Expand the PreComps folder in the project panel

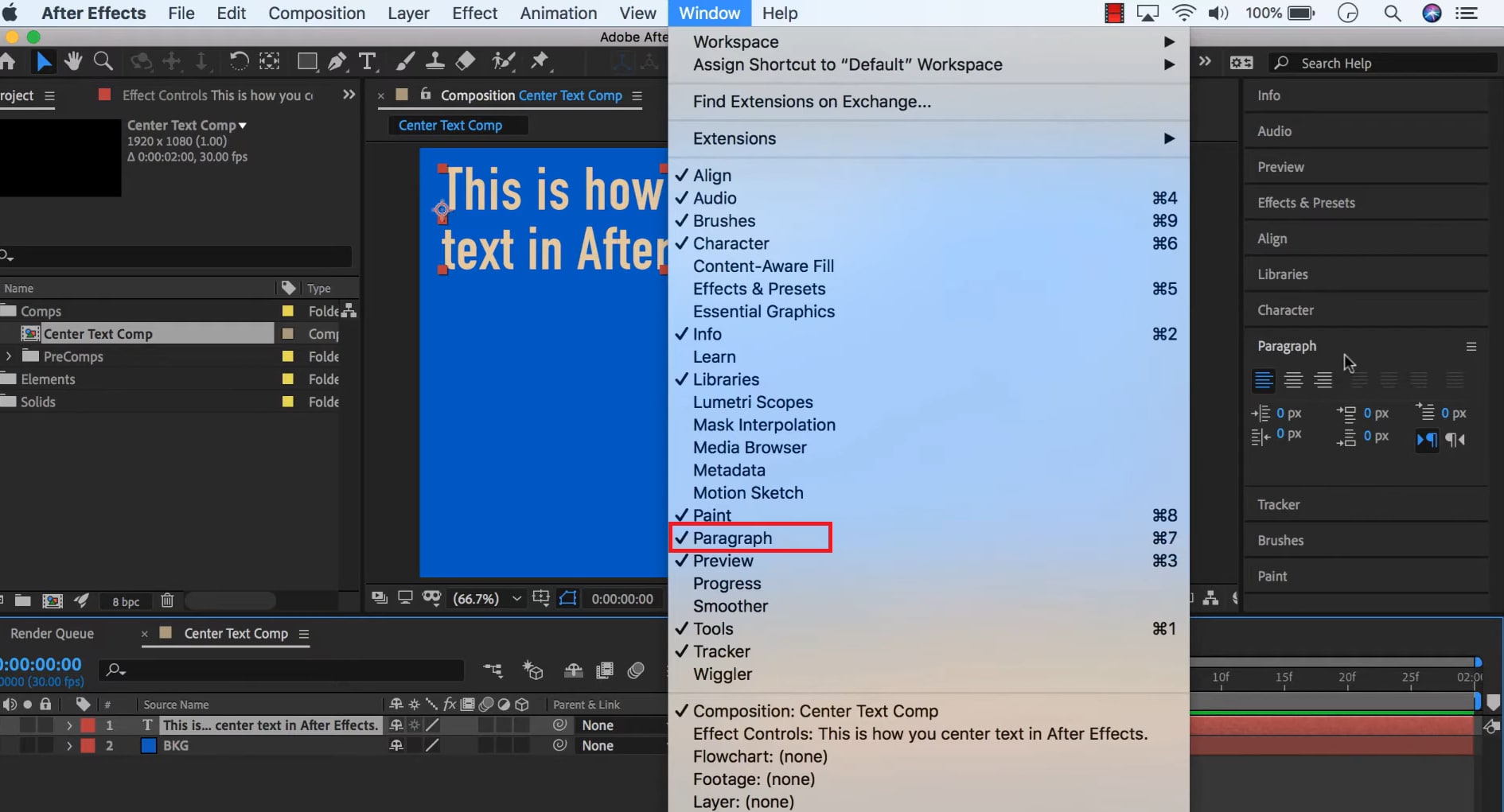pyautogui.click(x=8, y=356)
